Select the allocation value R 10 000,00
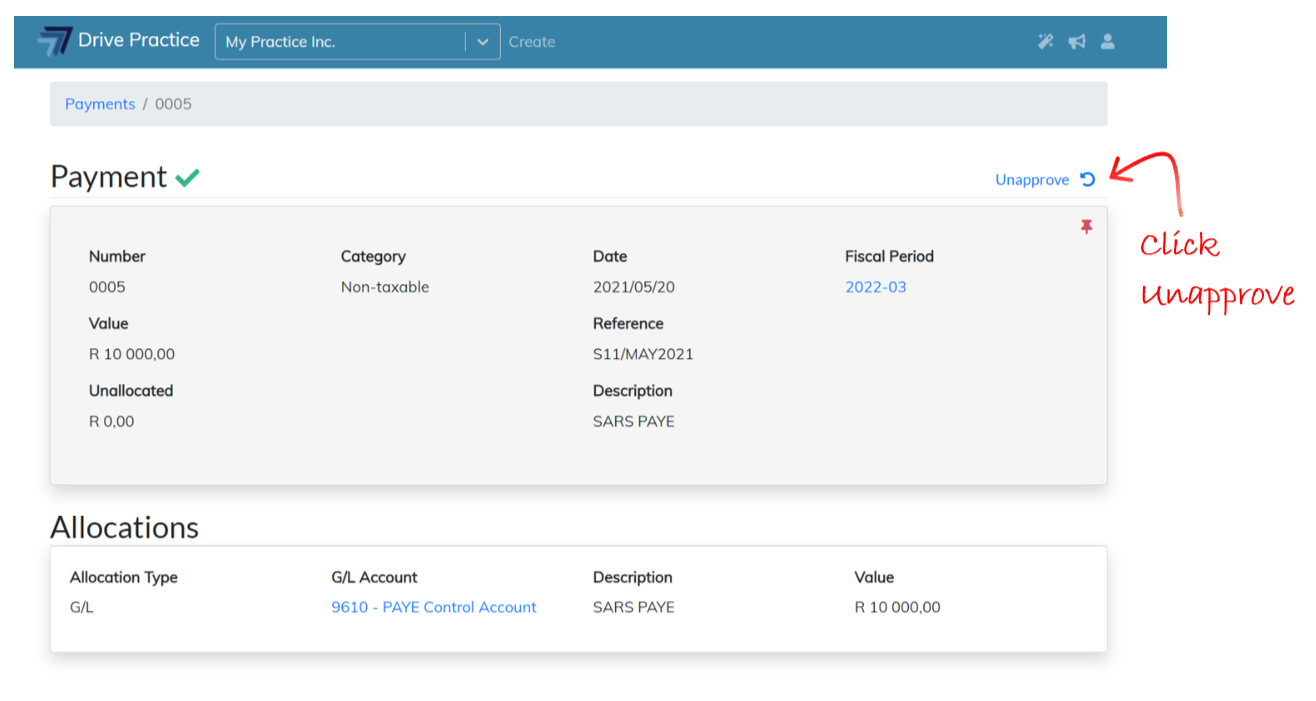 (x=897, y=607)
